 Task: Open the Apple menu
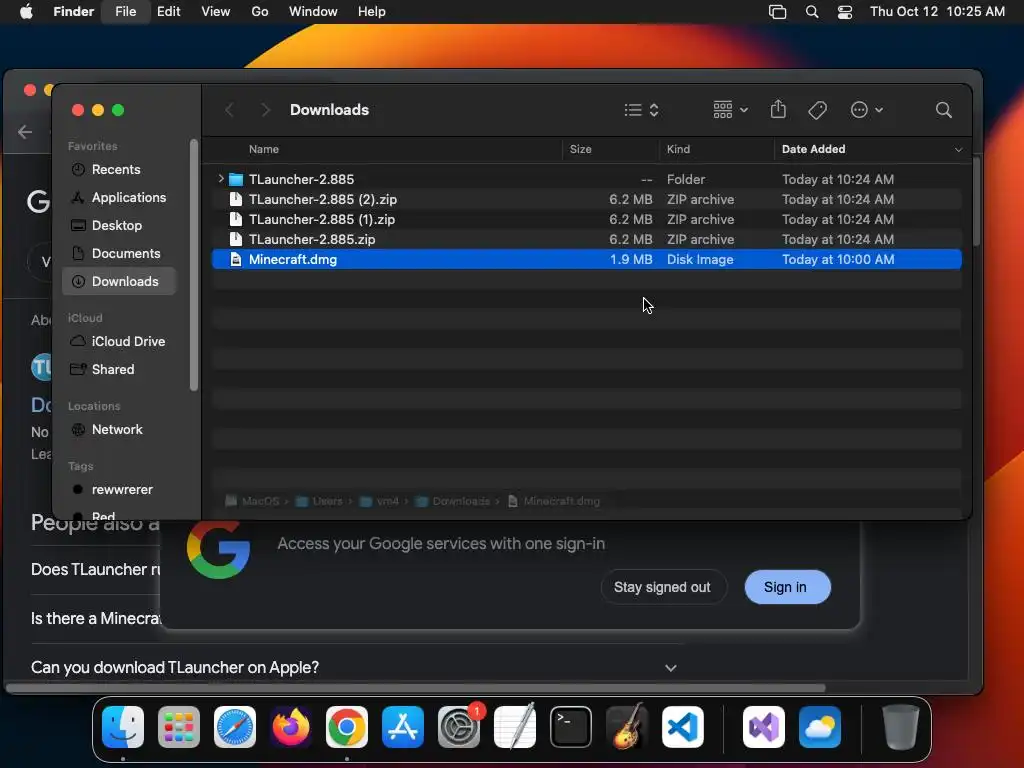(26, 12)
